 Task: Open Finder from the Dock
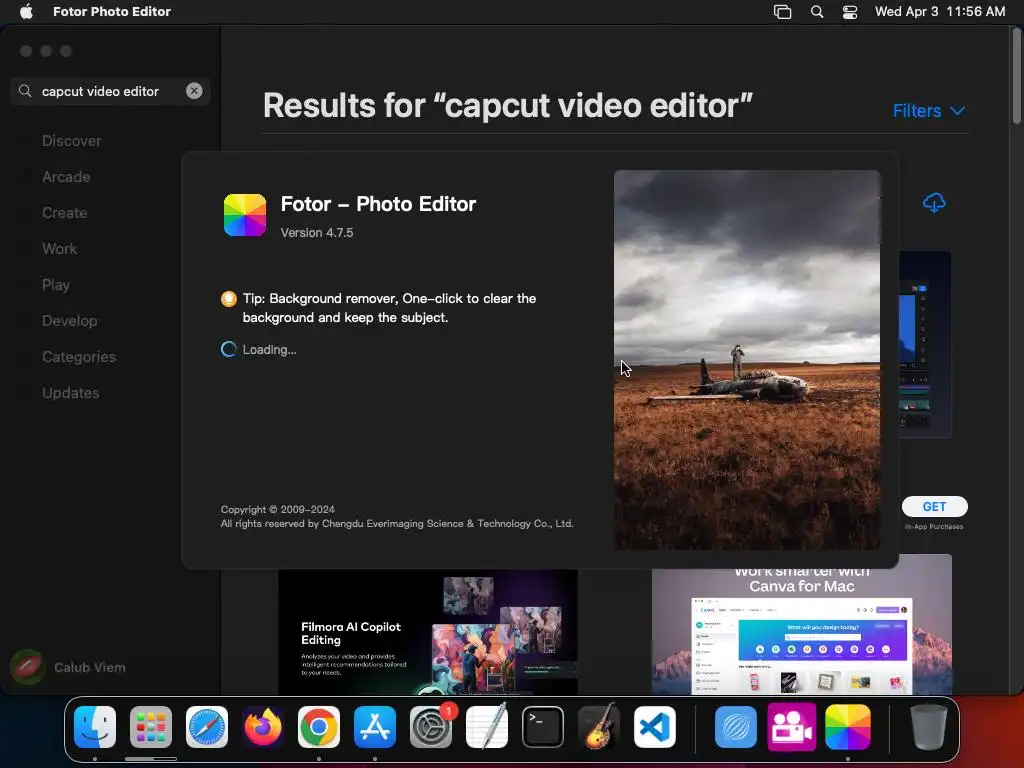pyautogui.click(x=95, y=727)
